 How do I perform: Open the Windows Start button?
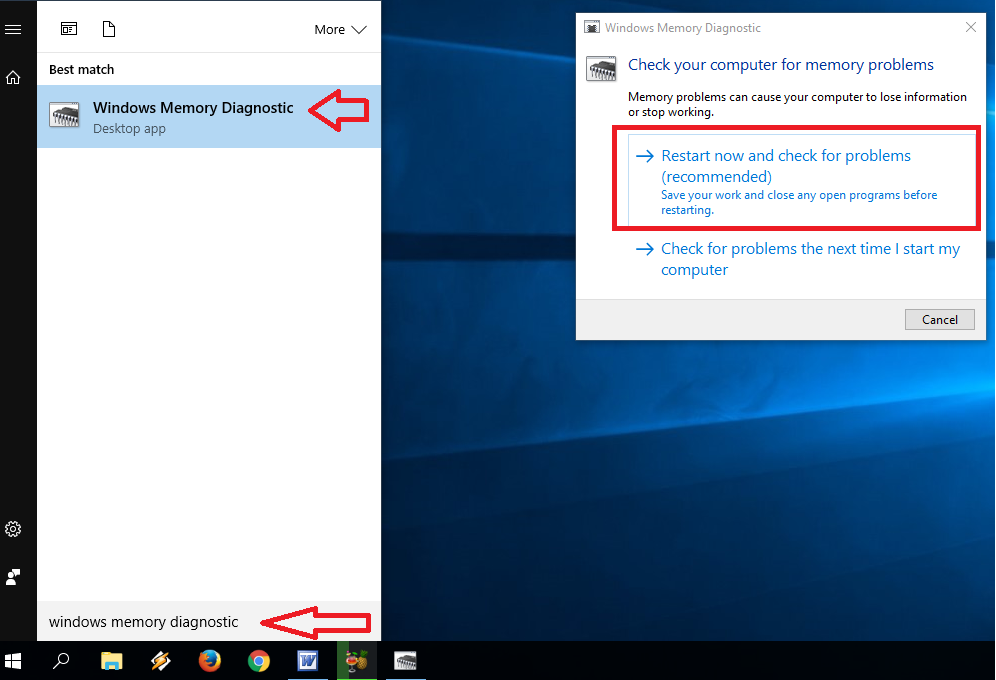tap(13, 660)
